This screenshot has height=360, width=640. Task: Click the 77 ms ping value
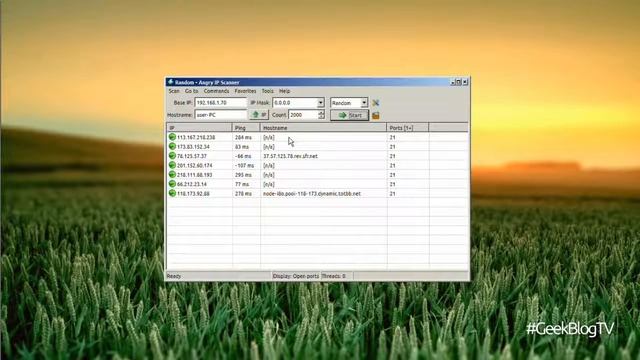[x=242, y=184]
